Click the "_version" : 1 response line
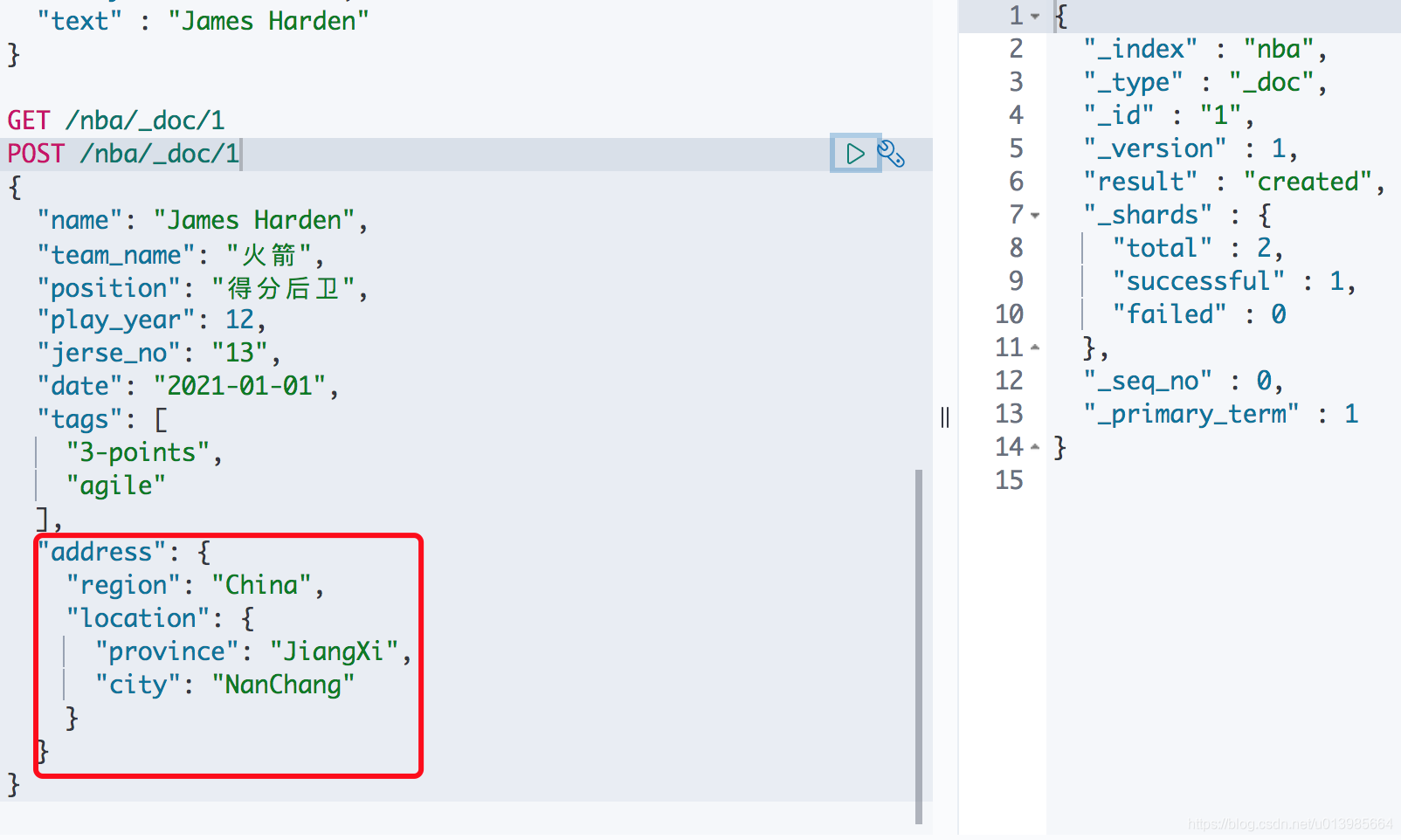Viewport: 1401px width, 840px height. click(x=1191, y=148)
